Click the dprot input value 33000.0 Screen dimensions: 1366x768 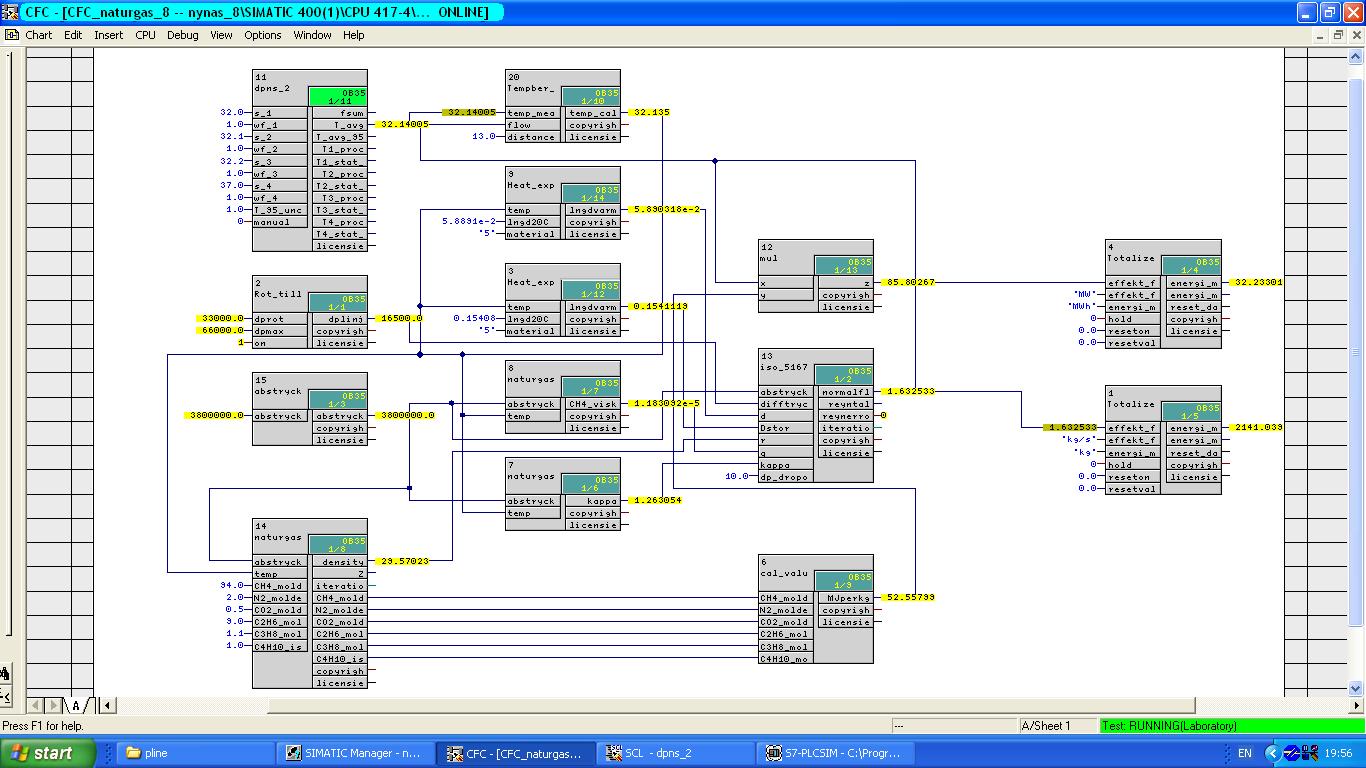pos(221,318)
